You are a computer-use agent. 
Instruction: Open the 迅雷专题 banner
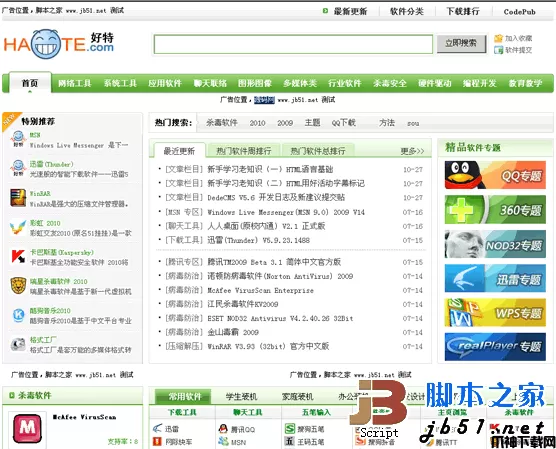pyautogui.click(x=495, y=278)
